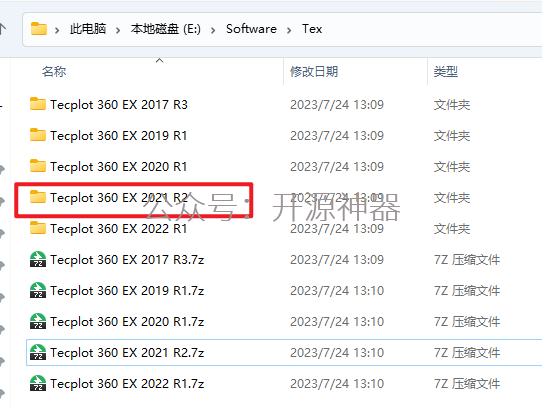Viewport: 542px width, 408px height.
Task: Click 7z archive icon of 2022 R1.7z
Action: pos(38,383)
